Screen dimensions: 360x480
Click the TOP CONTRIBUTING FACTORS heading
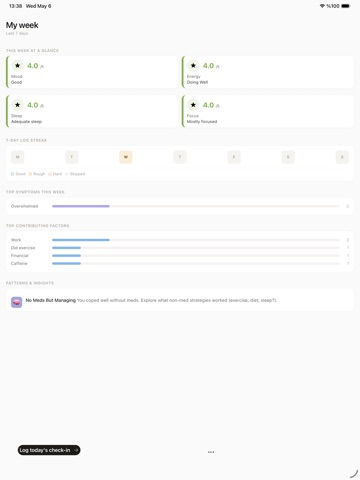point(38,226)
